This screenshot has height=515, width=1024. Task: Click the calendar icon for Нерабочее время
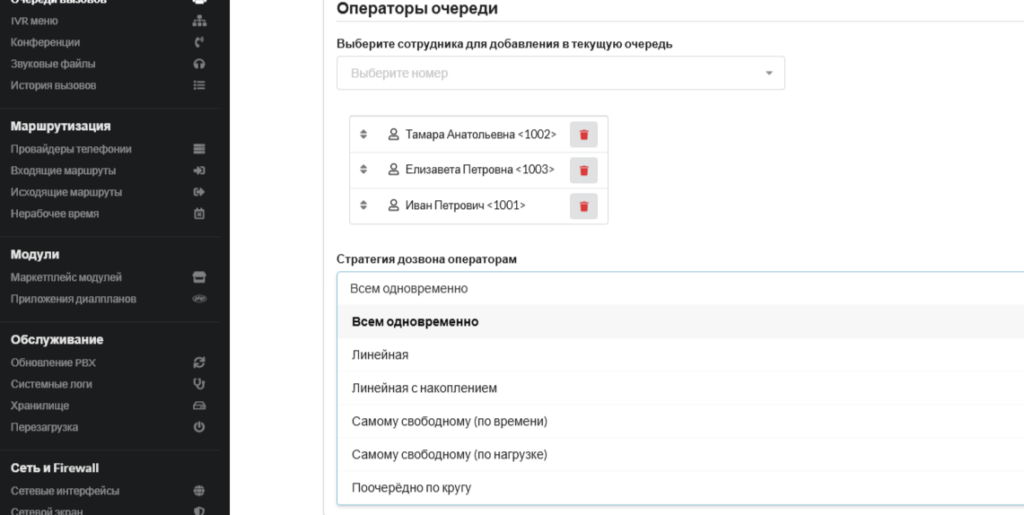click(x=199, y=213)
